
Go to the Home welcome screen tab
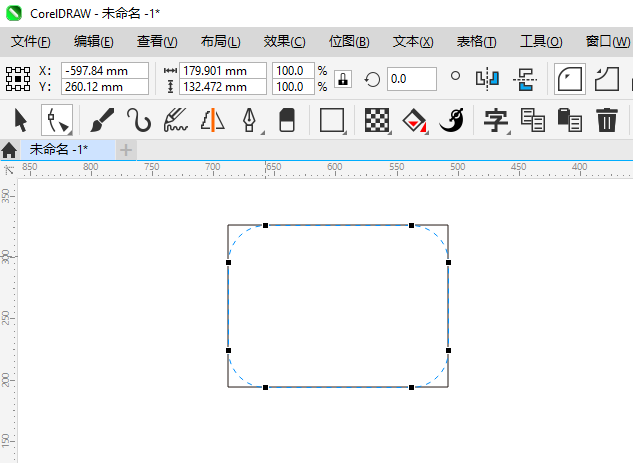click(x=9, y=150)
